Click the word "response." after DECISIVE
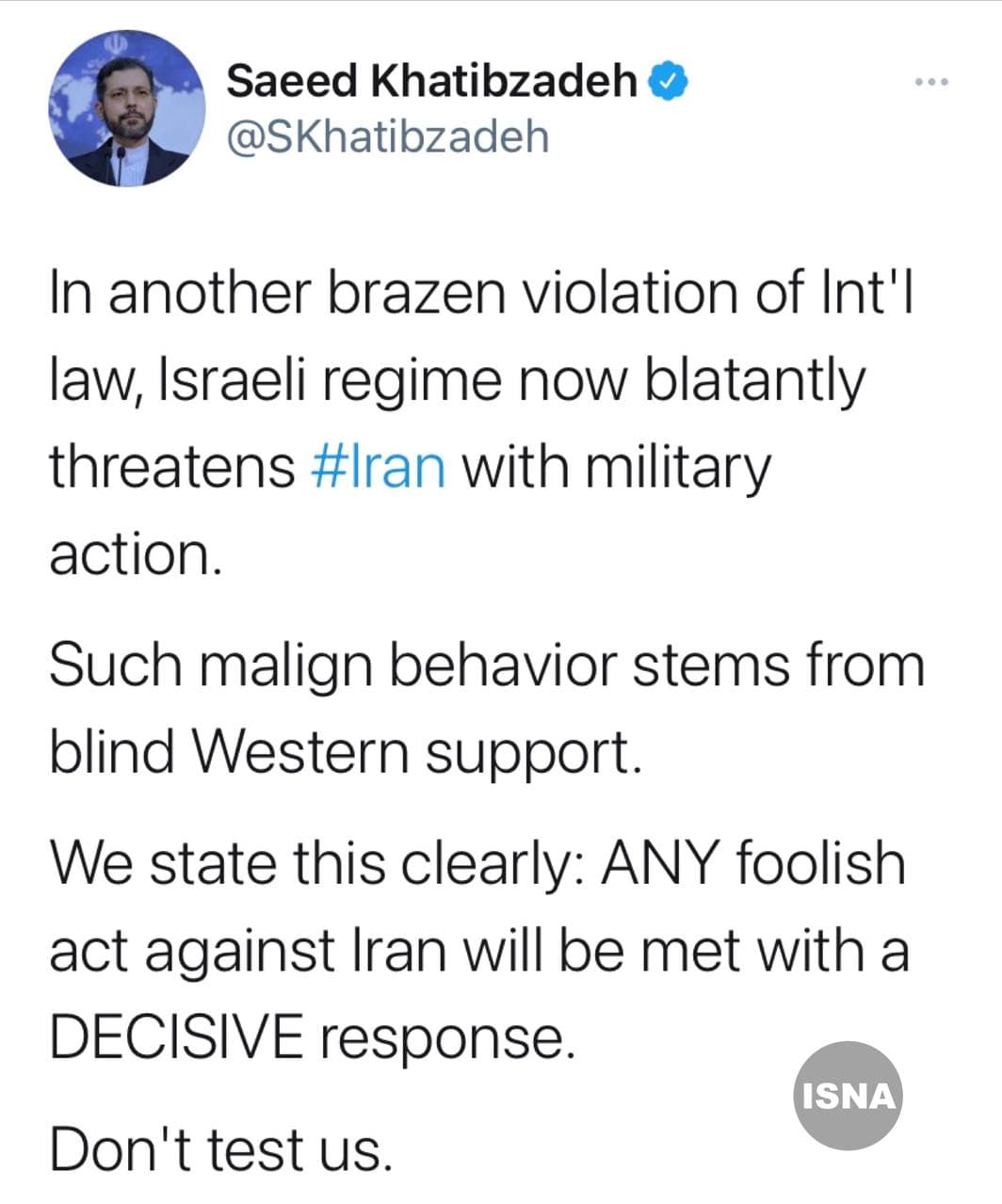The width and height of the screenshot is (1002, 1204). (447, 1039)
